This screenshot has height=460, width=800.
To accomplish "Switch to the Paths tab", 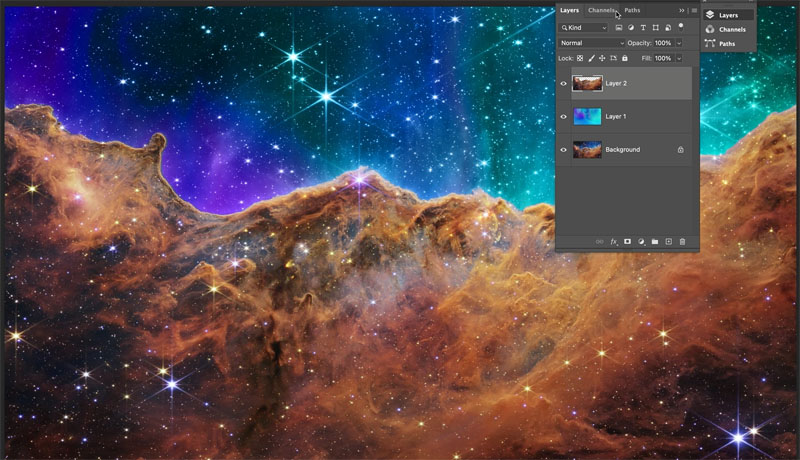I will point(632,10).
